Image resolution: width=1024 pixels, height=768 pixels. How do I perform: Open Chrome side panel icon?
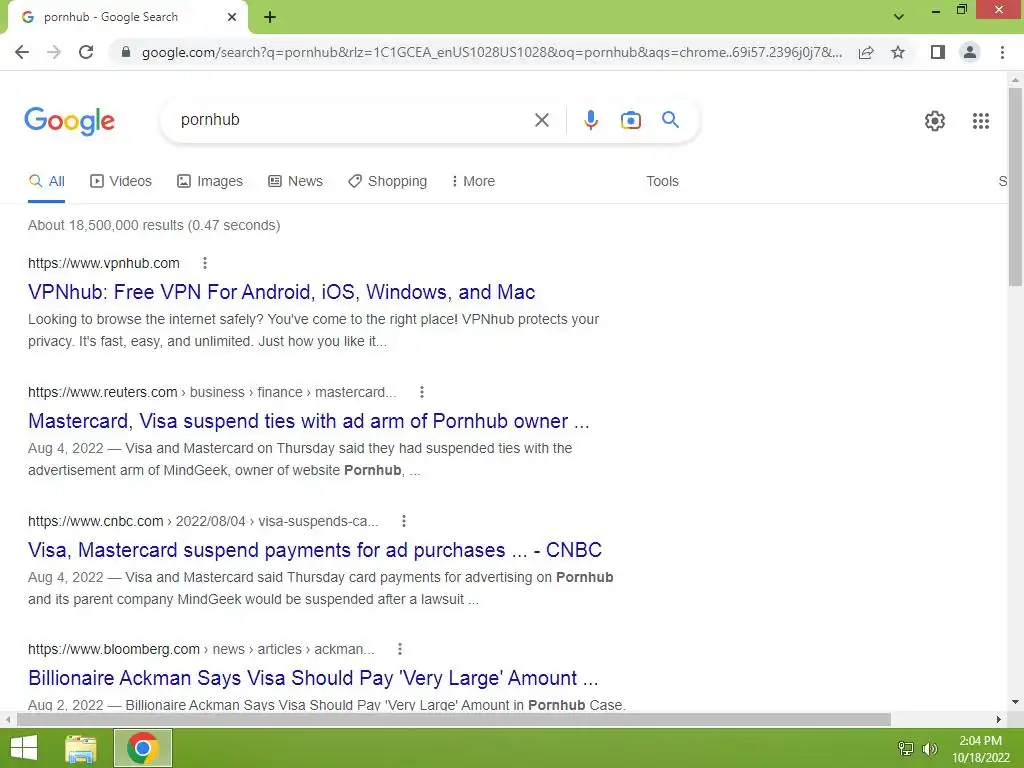[x=938, y=52]
